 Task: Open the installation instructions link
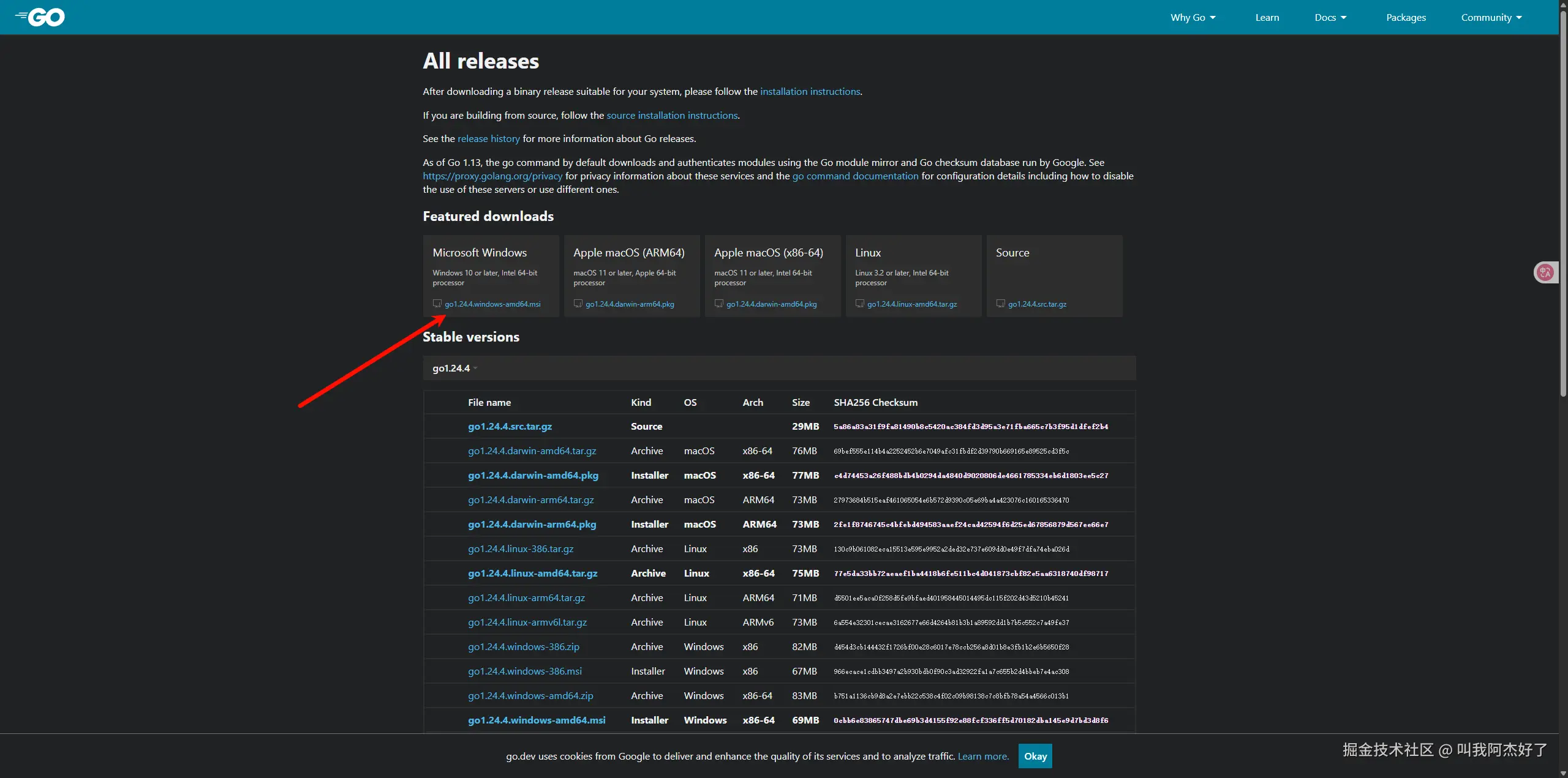810,91
